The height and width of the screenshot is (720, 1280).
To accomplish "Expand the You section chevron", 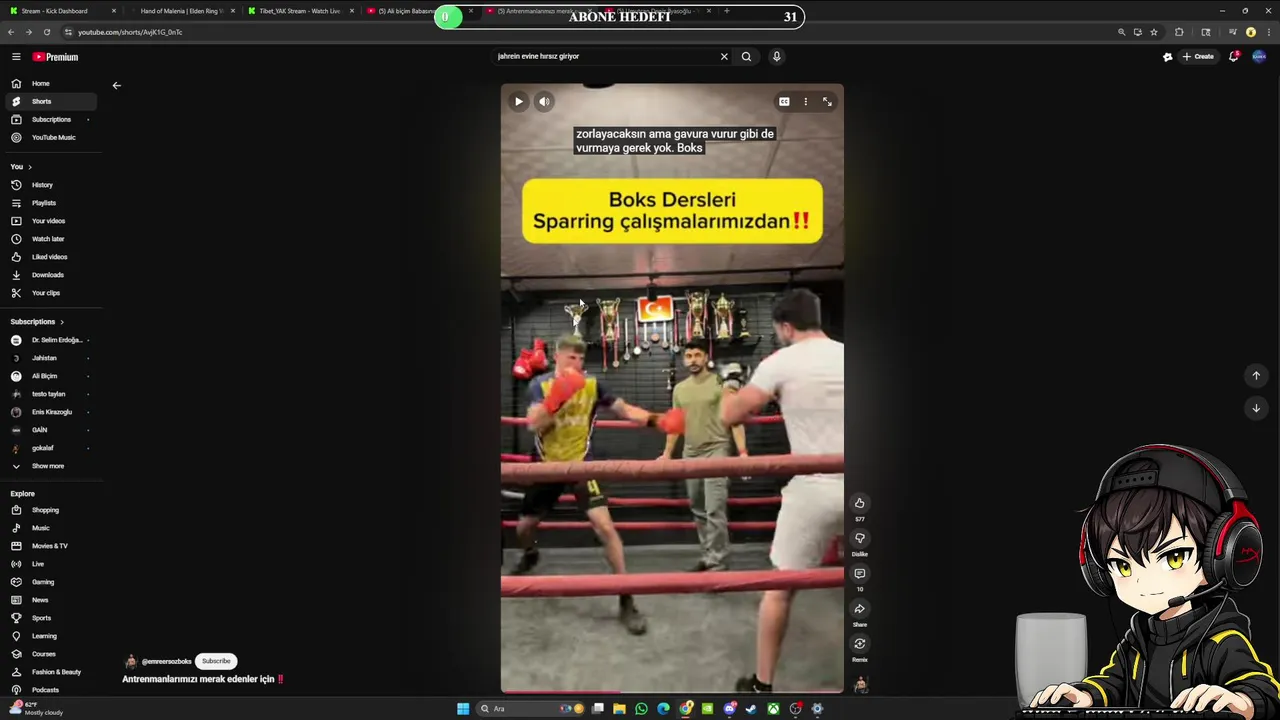I will pyautogui.click(x=30, y=167).
